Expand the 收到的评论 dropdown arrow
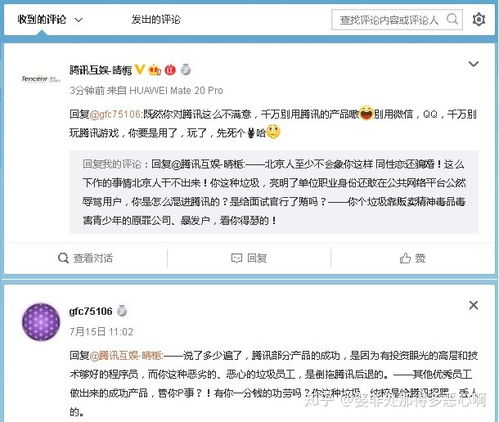499x422 pixels. pyautogui.click(x=78, y=20)
